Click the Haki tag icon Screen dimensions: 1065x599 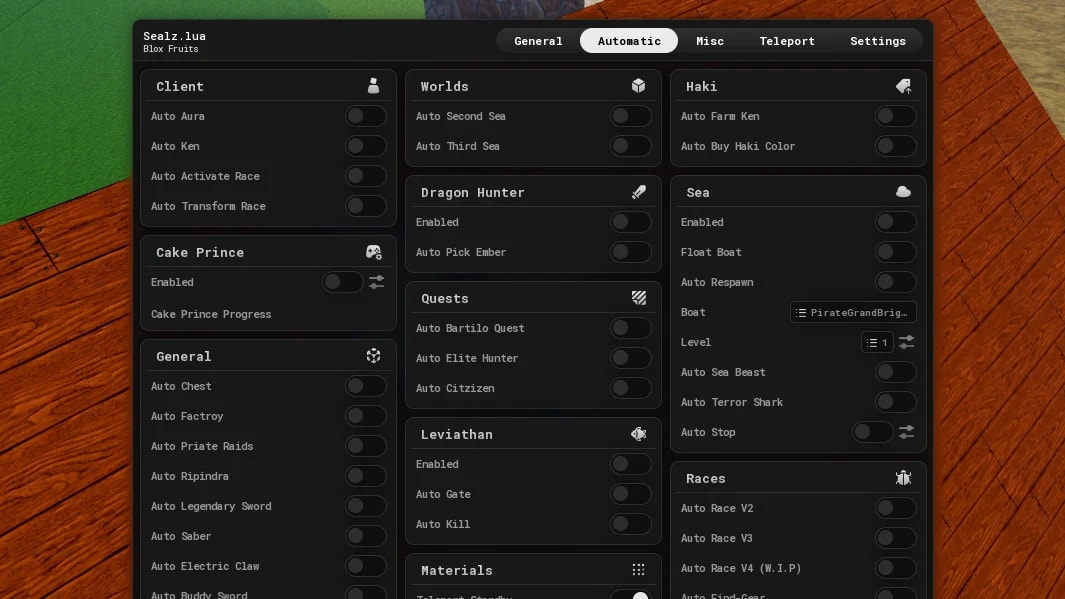tap(903, 86)
